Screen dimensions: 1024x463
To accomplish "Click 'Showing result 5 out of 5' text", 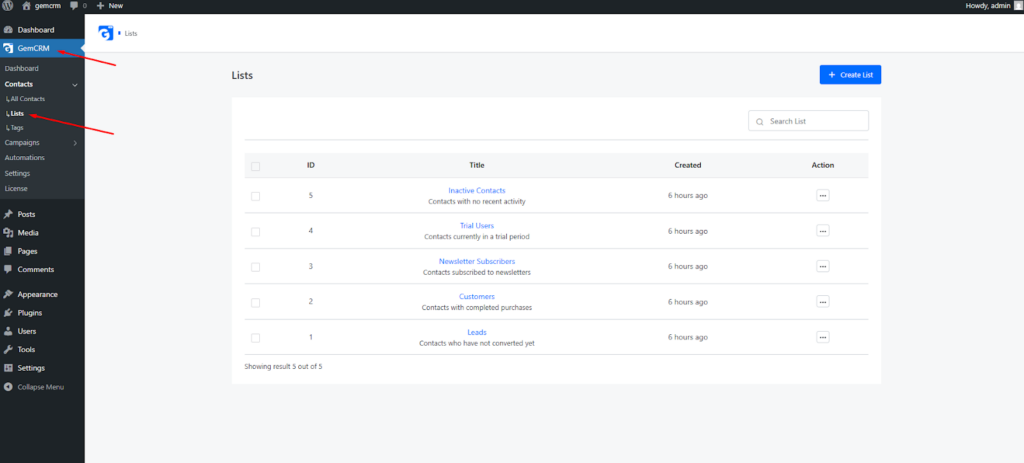I will pyautogui.click(x=283, y=367).
